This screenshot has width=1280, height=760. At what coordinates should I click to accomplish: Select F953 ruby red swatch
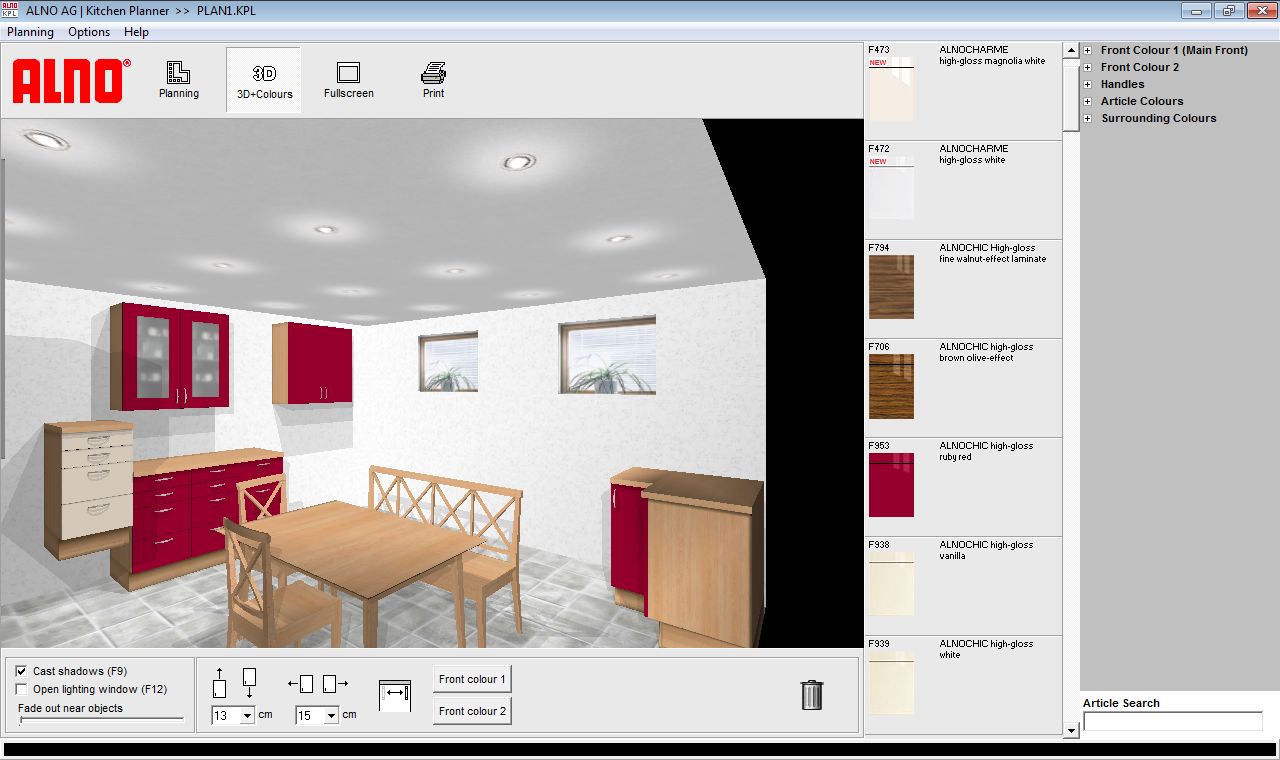(x=891, y=485)
